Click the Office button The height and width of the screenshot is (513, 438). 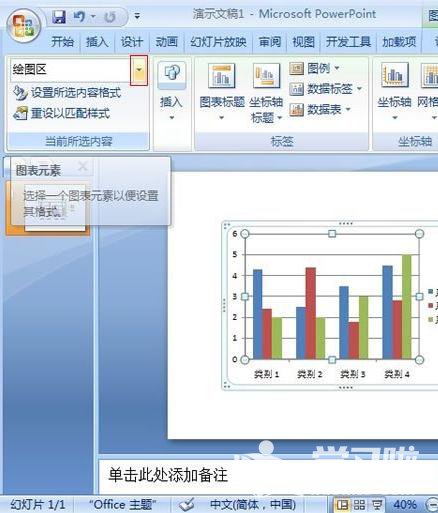[24, 26]
